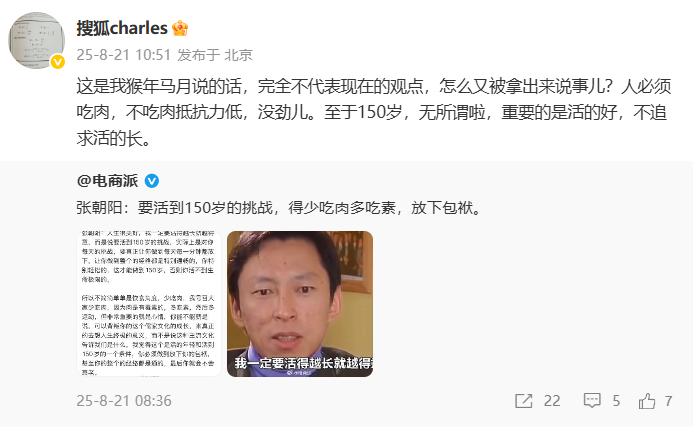Open the post timestamp 25-8-21 10:51
The width and height of the screenshot is (693, 440).
tap(124, 55)
